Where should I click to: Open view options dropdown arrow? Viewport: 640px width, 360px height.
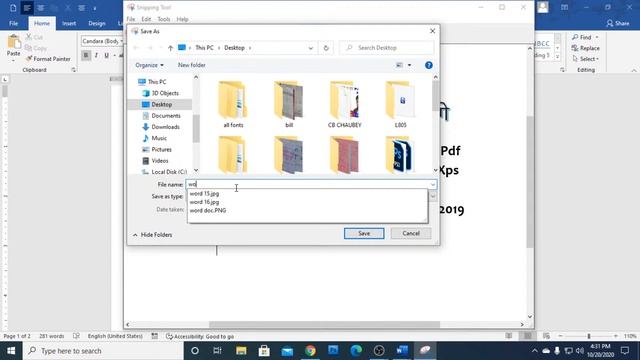pos(409,65)
